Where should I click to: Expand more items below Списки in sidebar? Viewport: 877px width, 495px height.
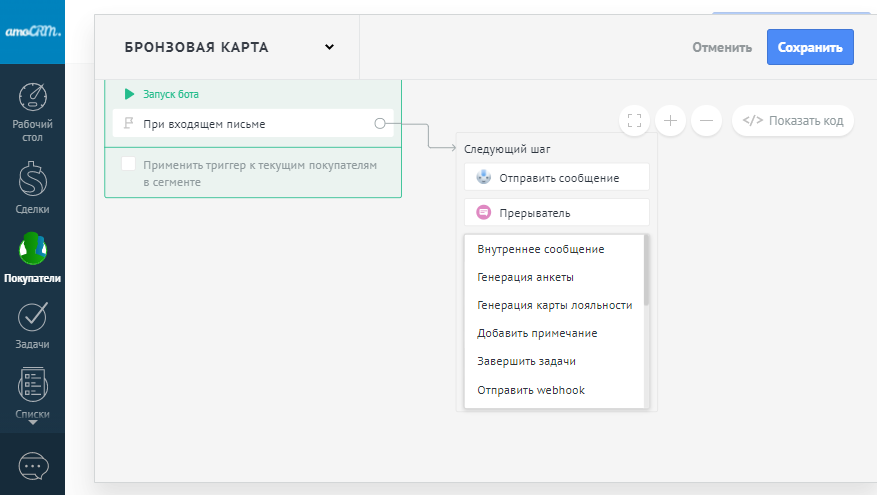[33, 423]
